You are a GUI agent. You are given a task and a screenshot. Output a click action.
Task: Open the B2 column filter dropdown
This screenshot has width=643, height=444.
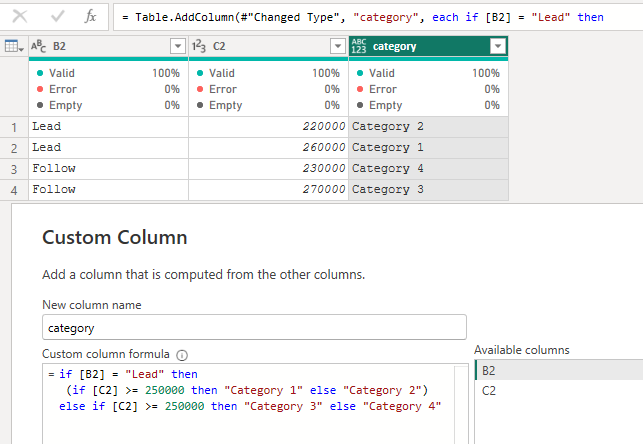[x=178, y=46]
